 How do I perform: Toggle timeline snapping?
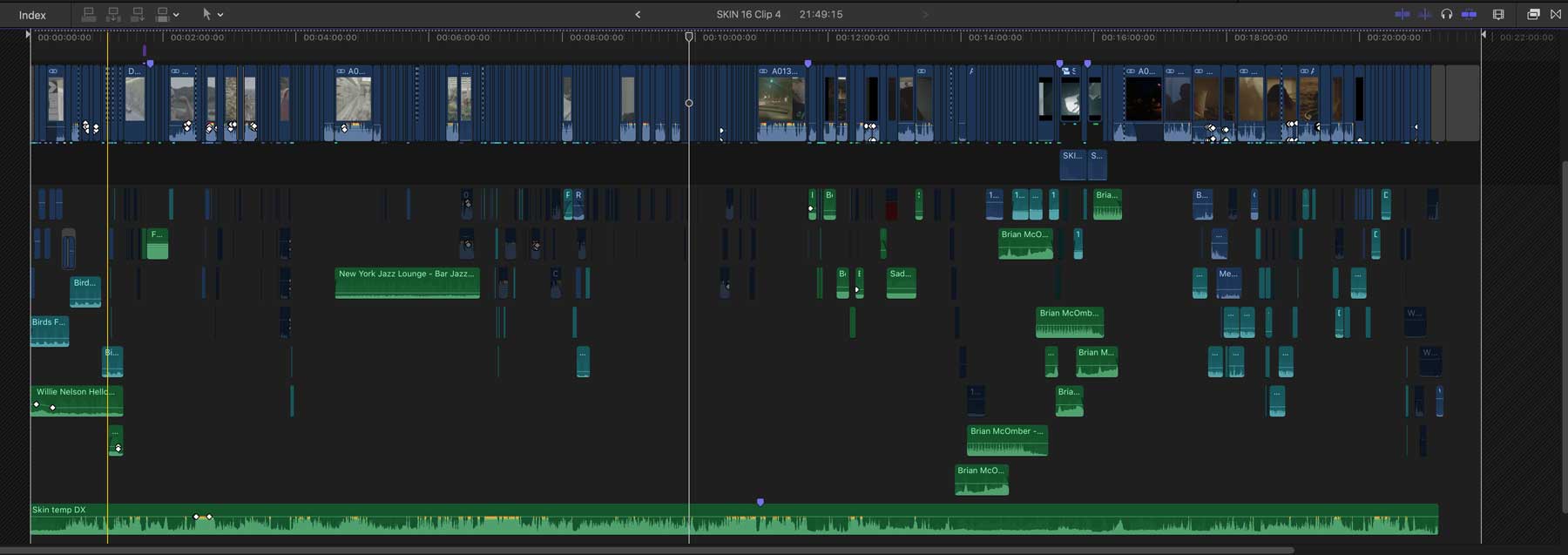point(1470,14)
